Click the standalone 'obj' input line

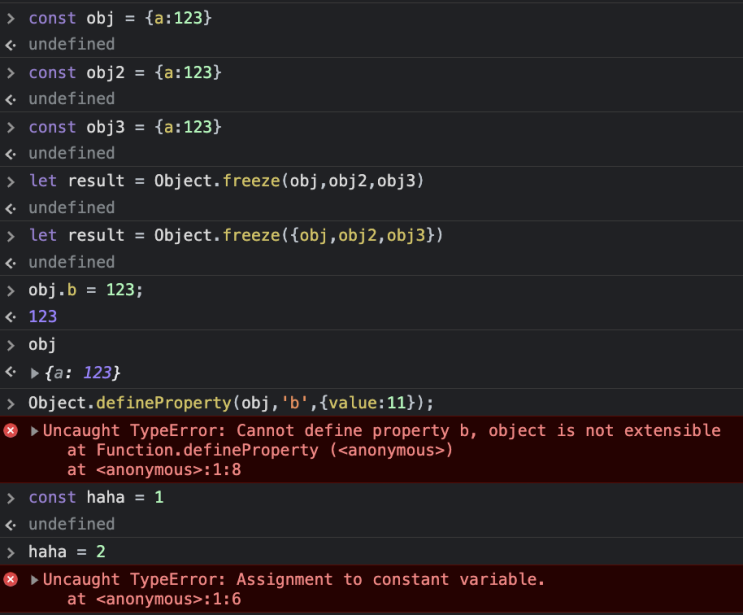click(42, 344)
